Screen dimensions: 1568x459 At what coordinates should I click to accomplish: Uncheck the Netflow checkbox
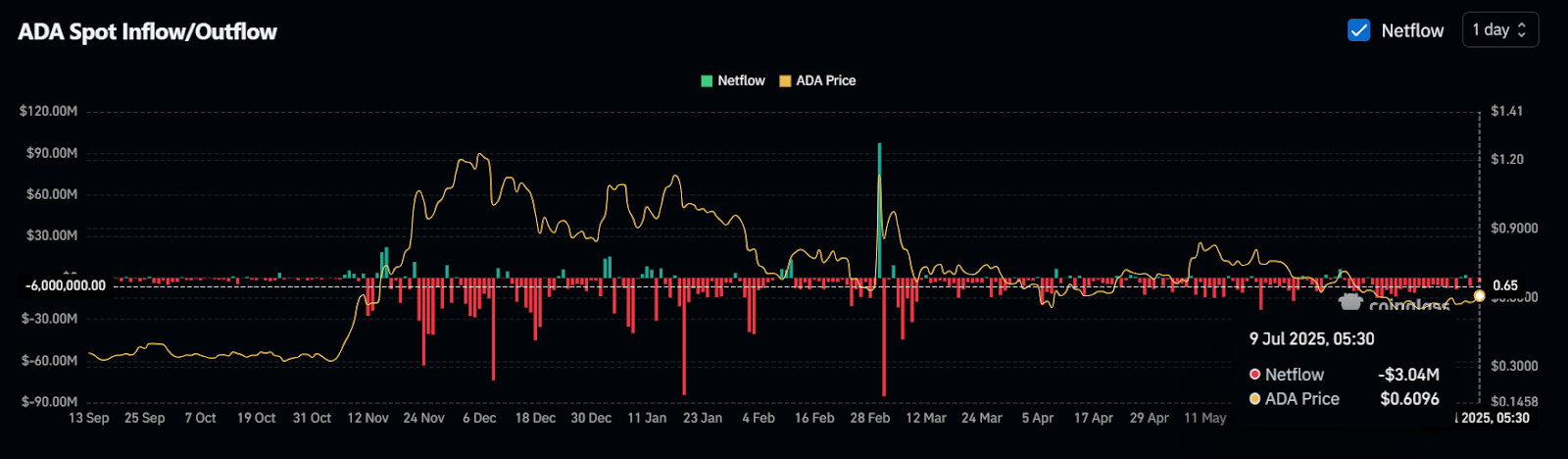click(1359, 30)
